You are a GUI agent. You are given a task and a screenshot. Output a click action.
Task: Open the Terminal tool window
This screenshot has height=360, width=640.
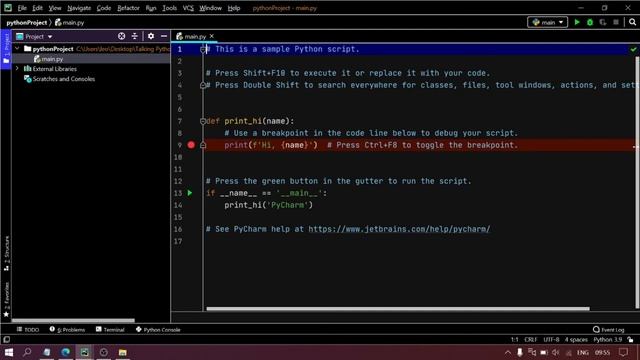pyautogui.click(x=110, y=329)
